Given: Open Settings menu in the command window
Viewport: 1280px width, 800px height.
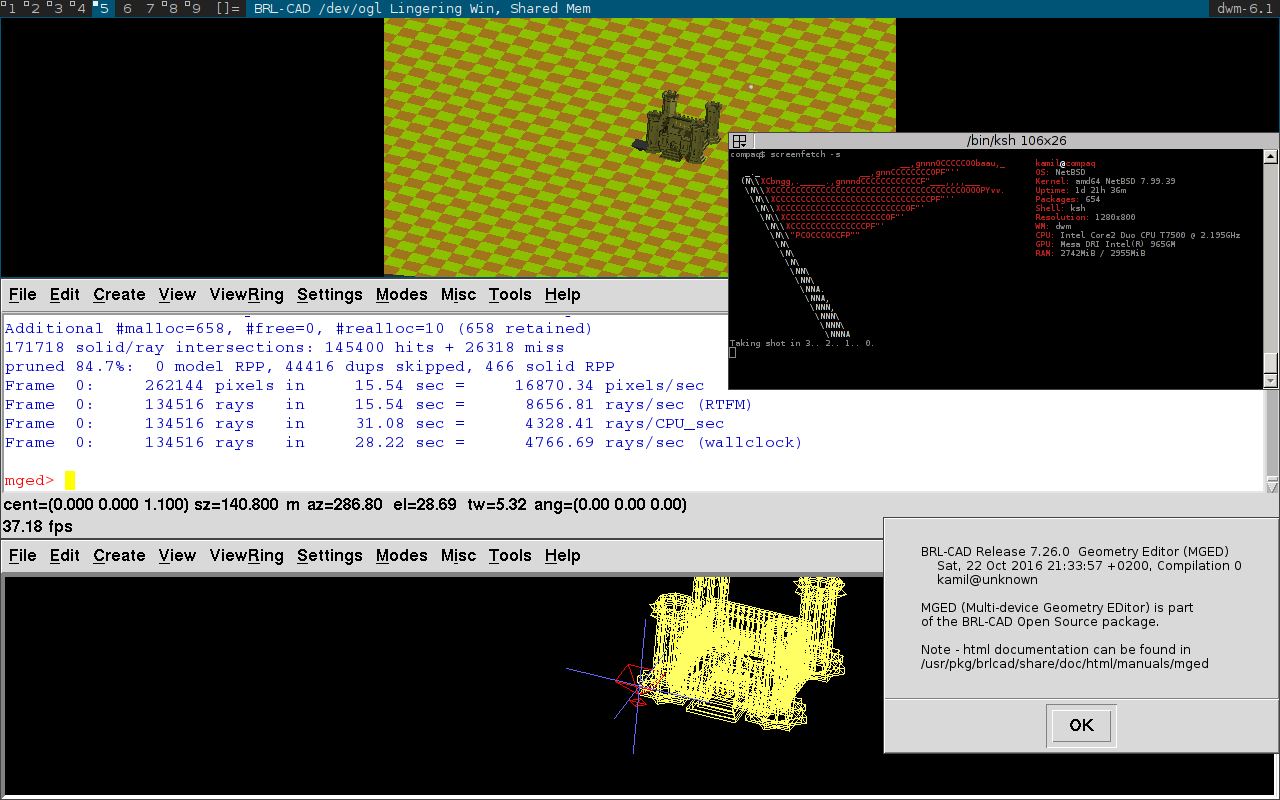Looking at the screenshot, I should pyautogui.click(x=330, y=295).
